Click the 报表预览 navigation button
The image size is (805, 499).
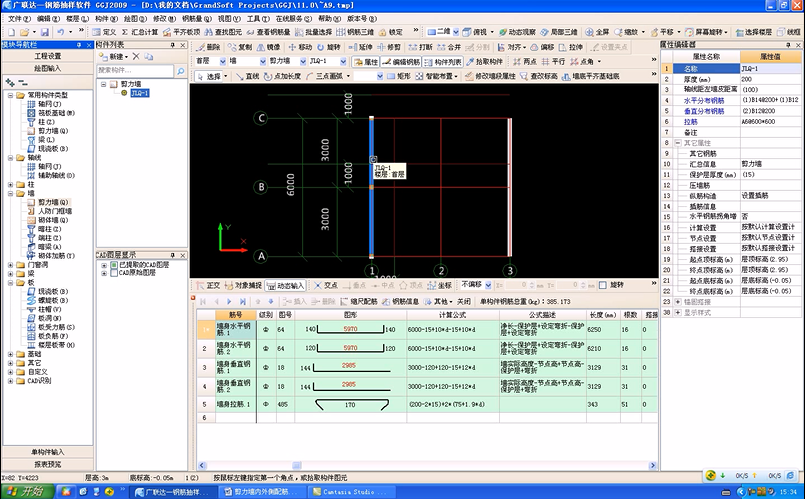pyautogui.click(x=48, y=464)
